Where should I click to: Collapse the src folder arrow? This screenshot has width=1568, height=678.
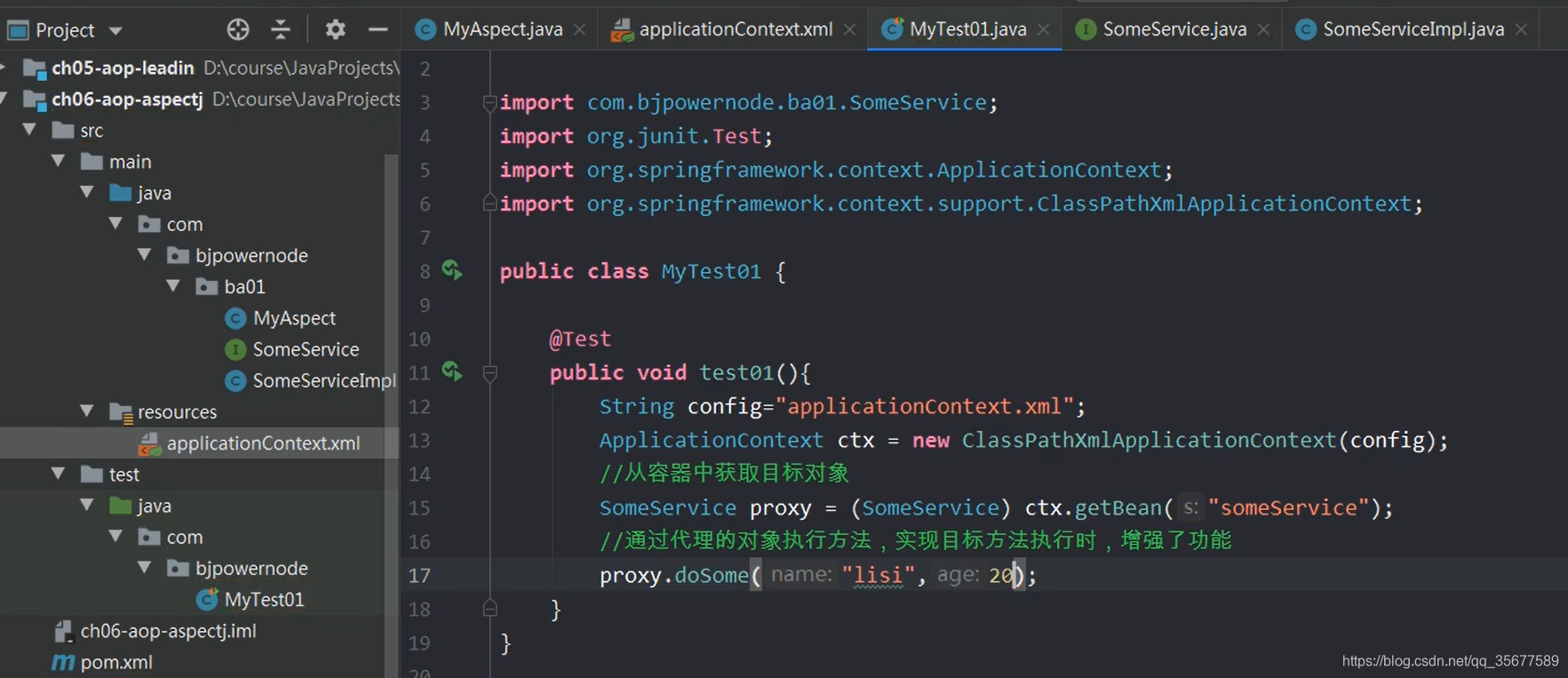(x=30, y=130)
